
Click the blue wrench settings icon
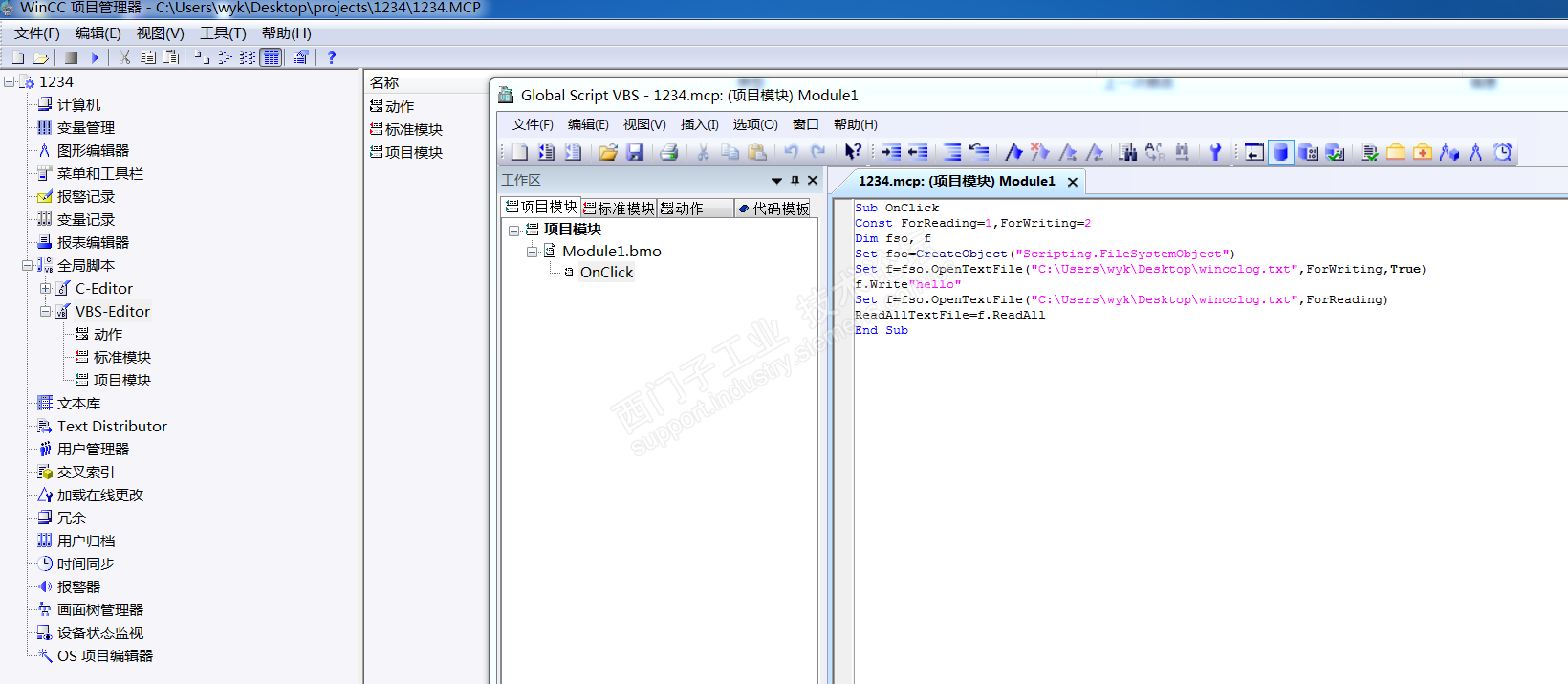[1215, 151]
